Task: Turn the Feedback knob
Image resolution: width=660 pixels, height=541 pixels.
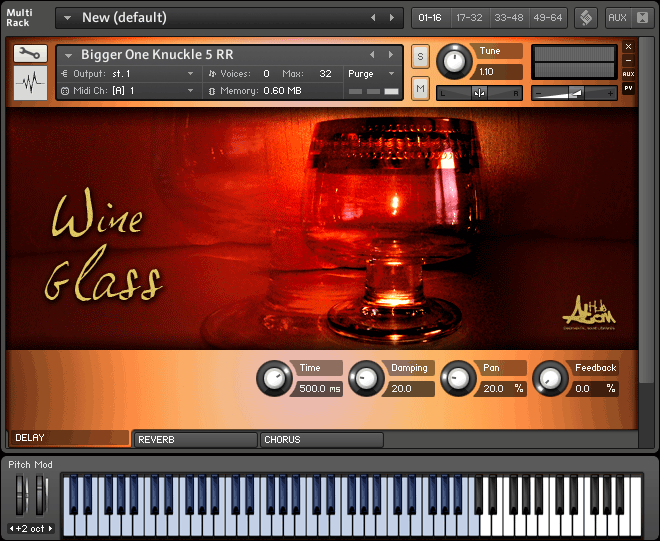Action: click(x=550, y=378)
